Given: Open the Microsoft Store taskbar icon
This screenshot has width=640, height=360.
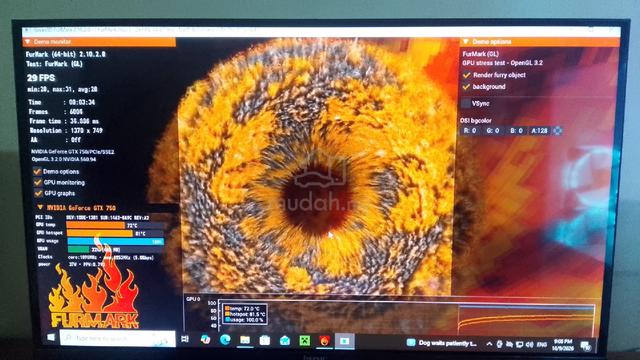Looking at the screenshot, I should 264,340.
